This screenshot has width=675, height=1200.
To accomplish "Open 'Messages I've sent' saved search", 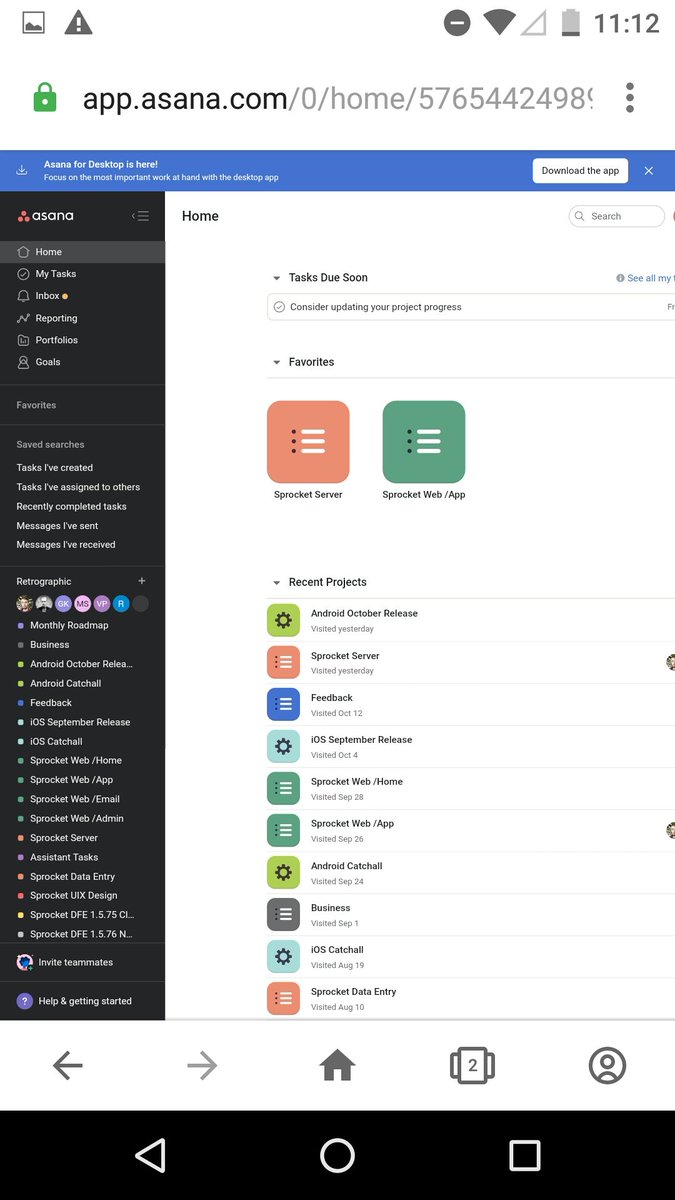I will (x=57, y=526).
